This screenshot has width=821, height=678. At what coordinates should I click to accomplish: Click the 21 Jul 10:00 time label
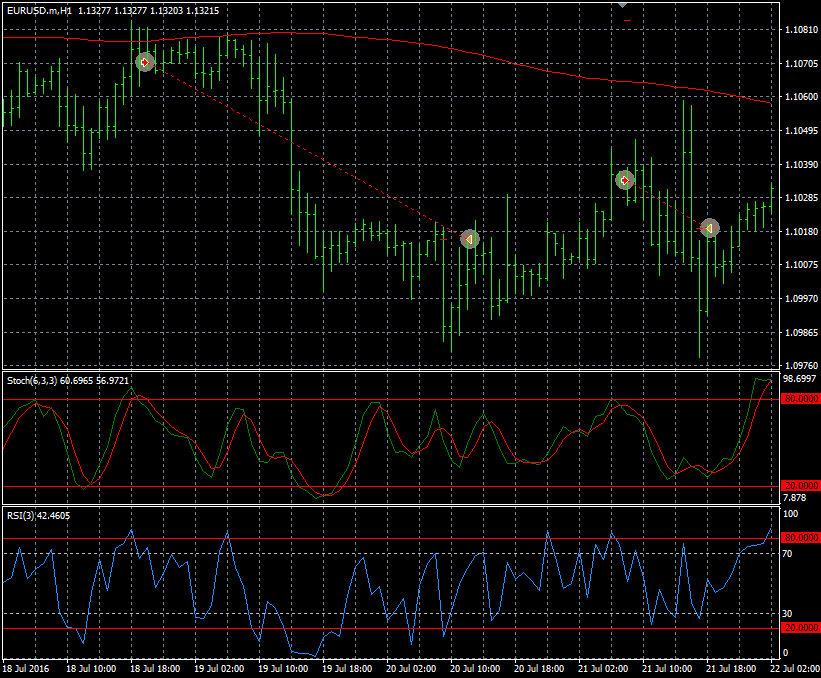point(667,669)
